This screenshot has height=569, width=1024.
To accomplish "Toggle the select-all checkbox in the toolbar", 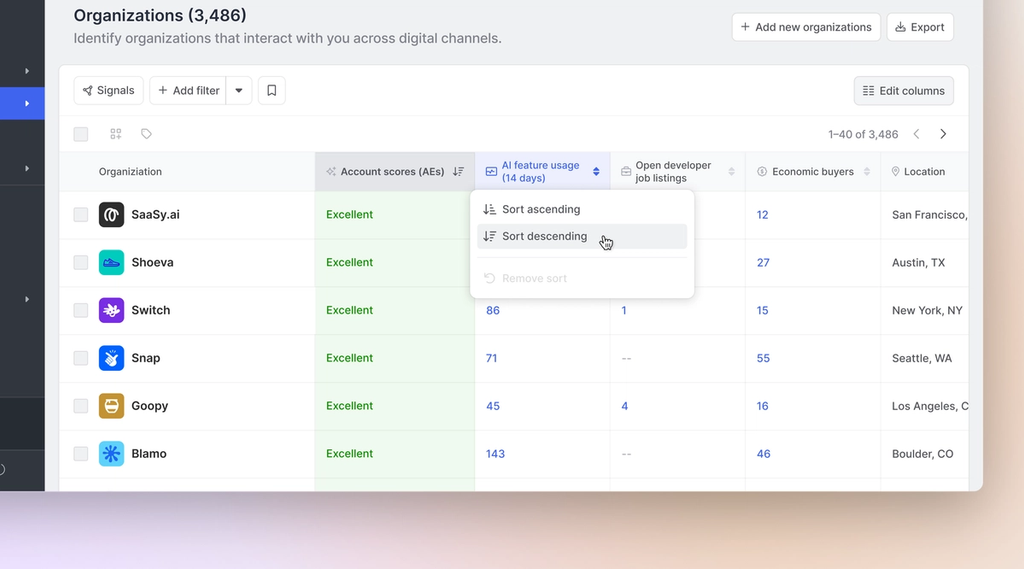I will pyautogui.click(x=81, y=134).
